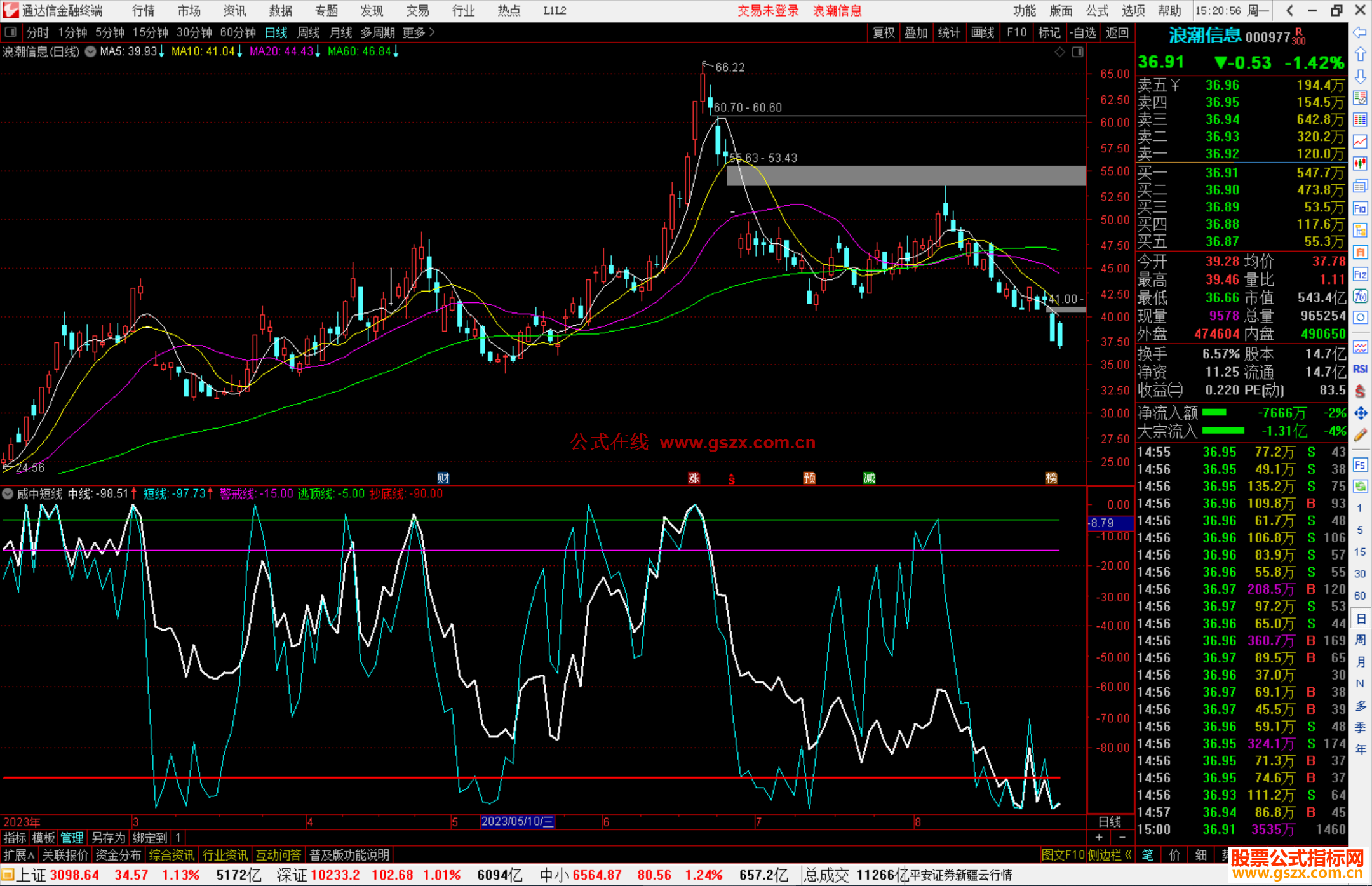1372x886 pixels.
Task: Open the f(x) formula manager icon
Action: pyautogui.click(x=1360, y=297)
